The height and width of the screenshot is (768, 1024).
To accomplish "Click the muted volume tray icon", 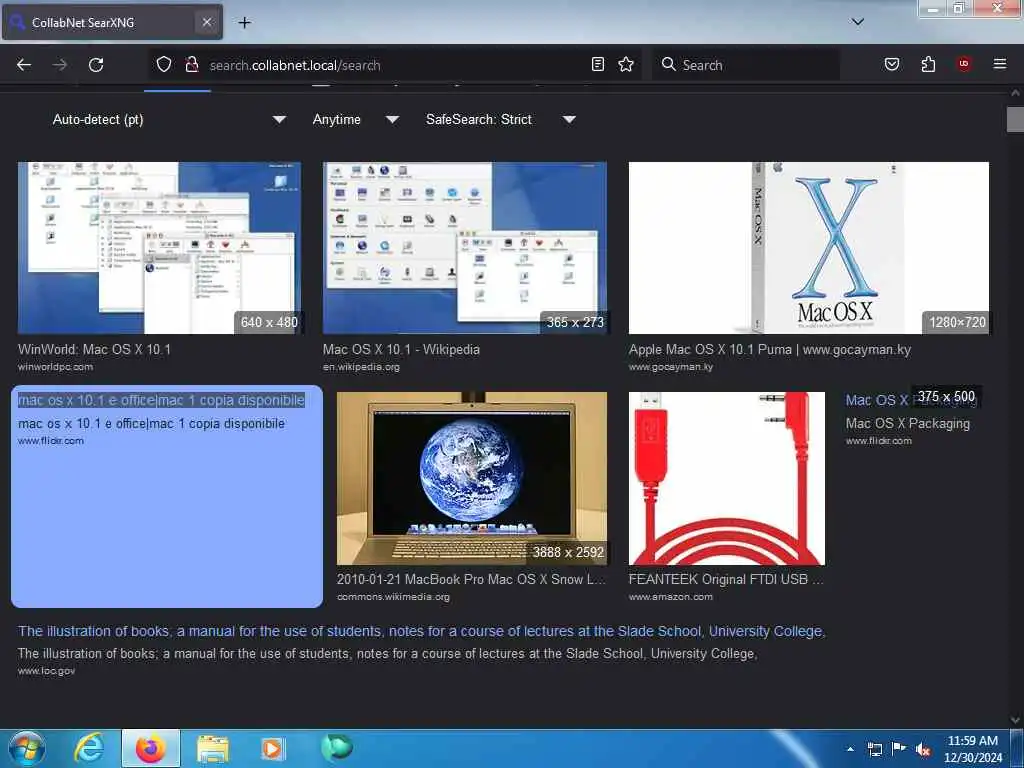I will [x=923, y=750].
